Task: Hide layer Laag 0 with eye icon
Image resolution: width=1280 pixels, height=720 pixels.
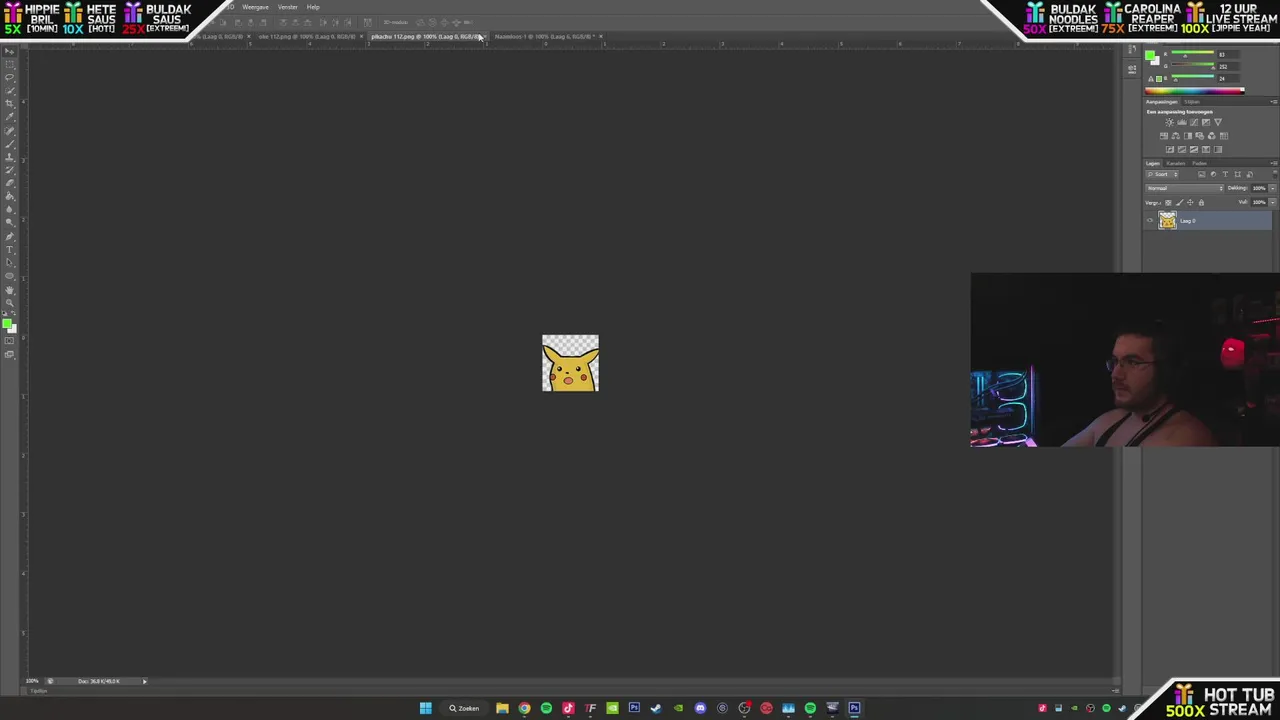Action: point(1150,220)
